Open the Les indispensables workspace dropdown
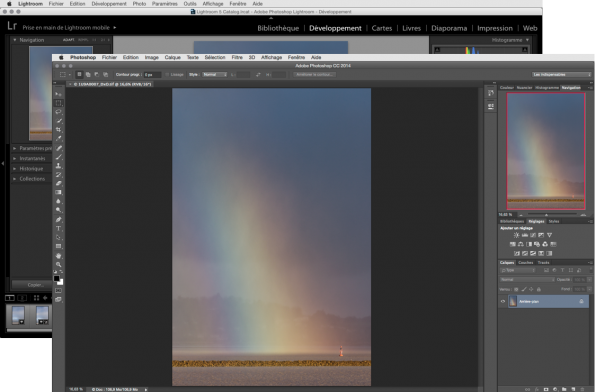The image size is (595, 392). pos(562,75)
